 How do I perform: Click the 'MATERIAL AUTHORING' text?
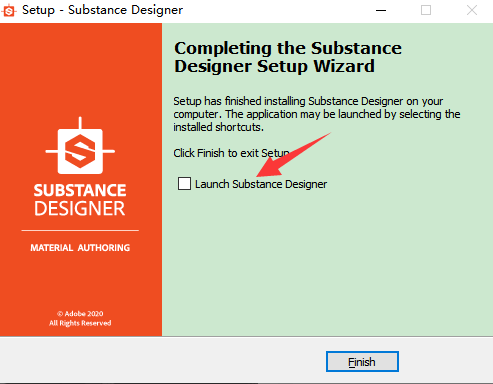[80, 248]
